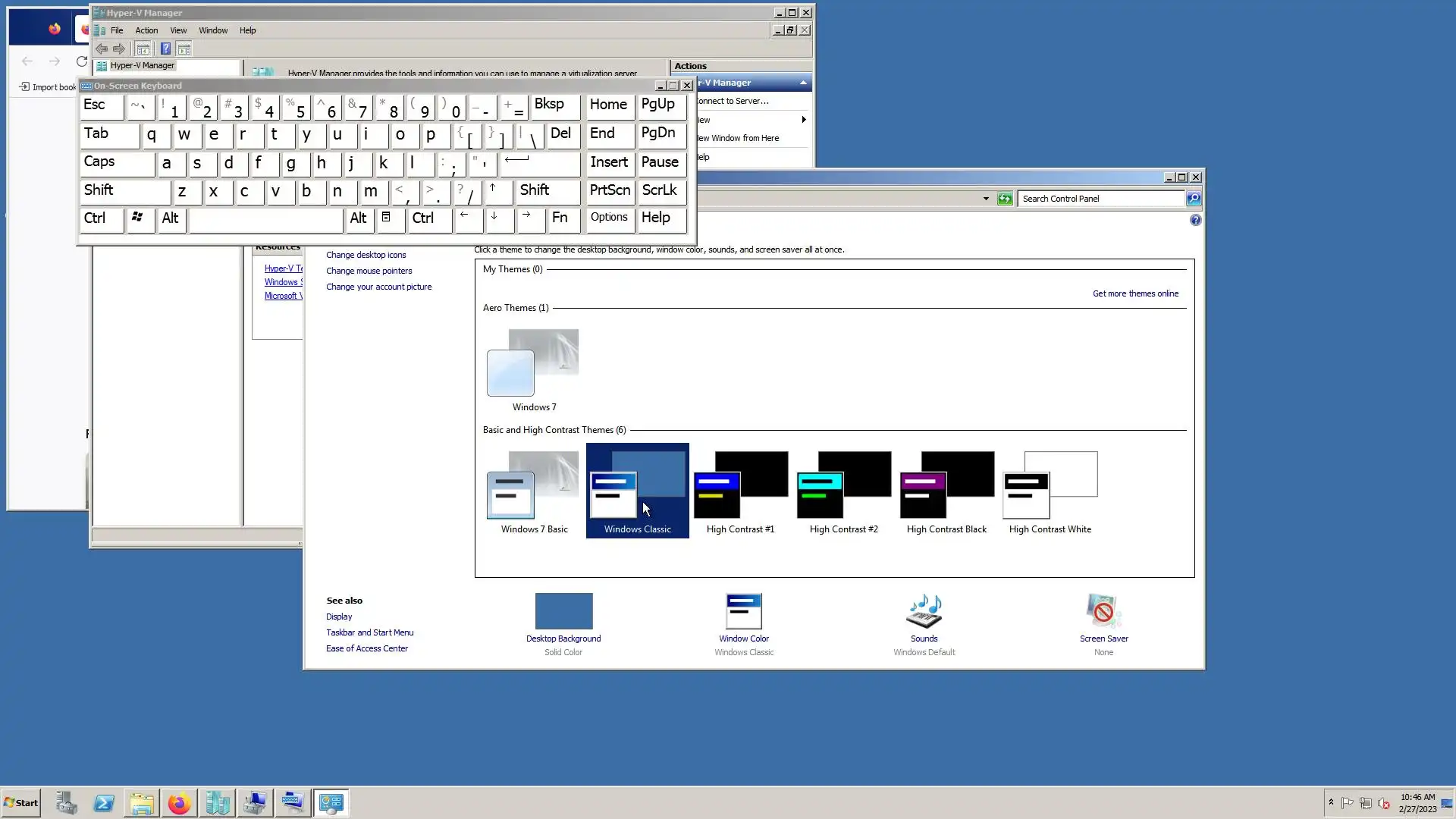Screen dimensions: 1456x819
Task: Open the Window menu in Hyper-V Manager
Action: (x=213, y=31)
